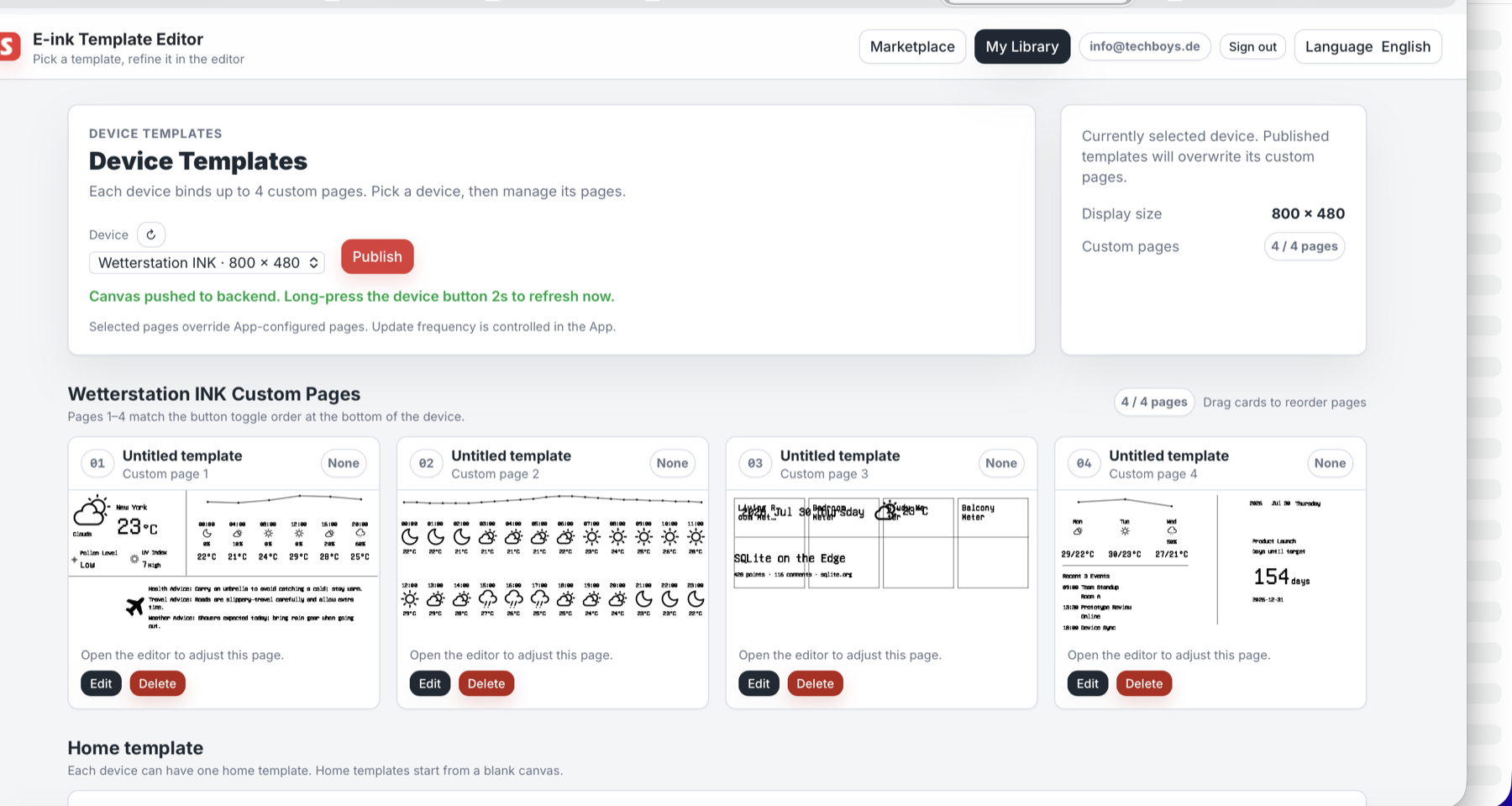This screenshot has width=1512, height=806.
Task: Click the 03 page number badge
Action: click(755, 463)
